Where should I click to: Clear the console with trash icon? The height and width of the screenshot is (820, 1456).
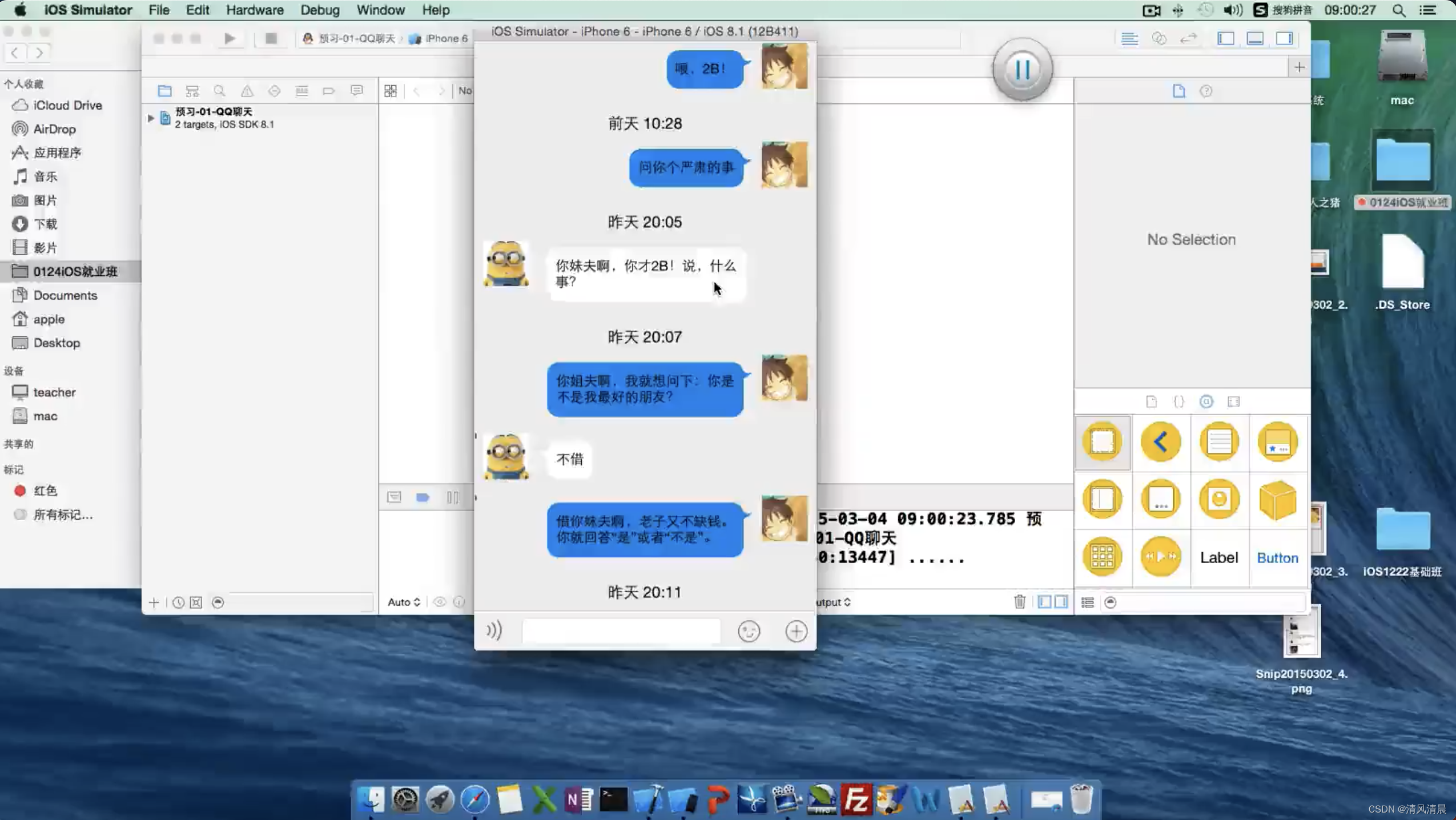click(1020, 601)
